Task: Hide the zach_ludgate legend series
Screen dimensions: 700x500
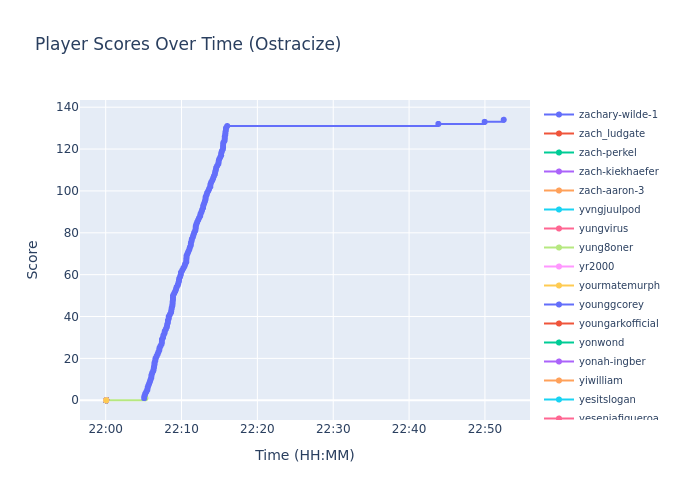Action: 611,134
